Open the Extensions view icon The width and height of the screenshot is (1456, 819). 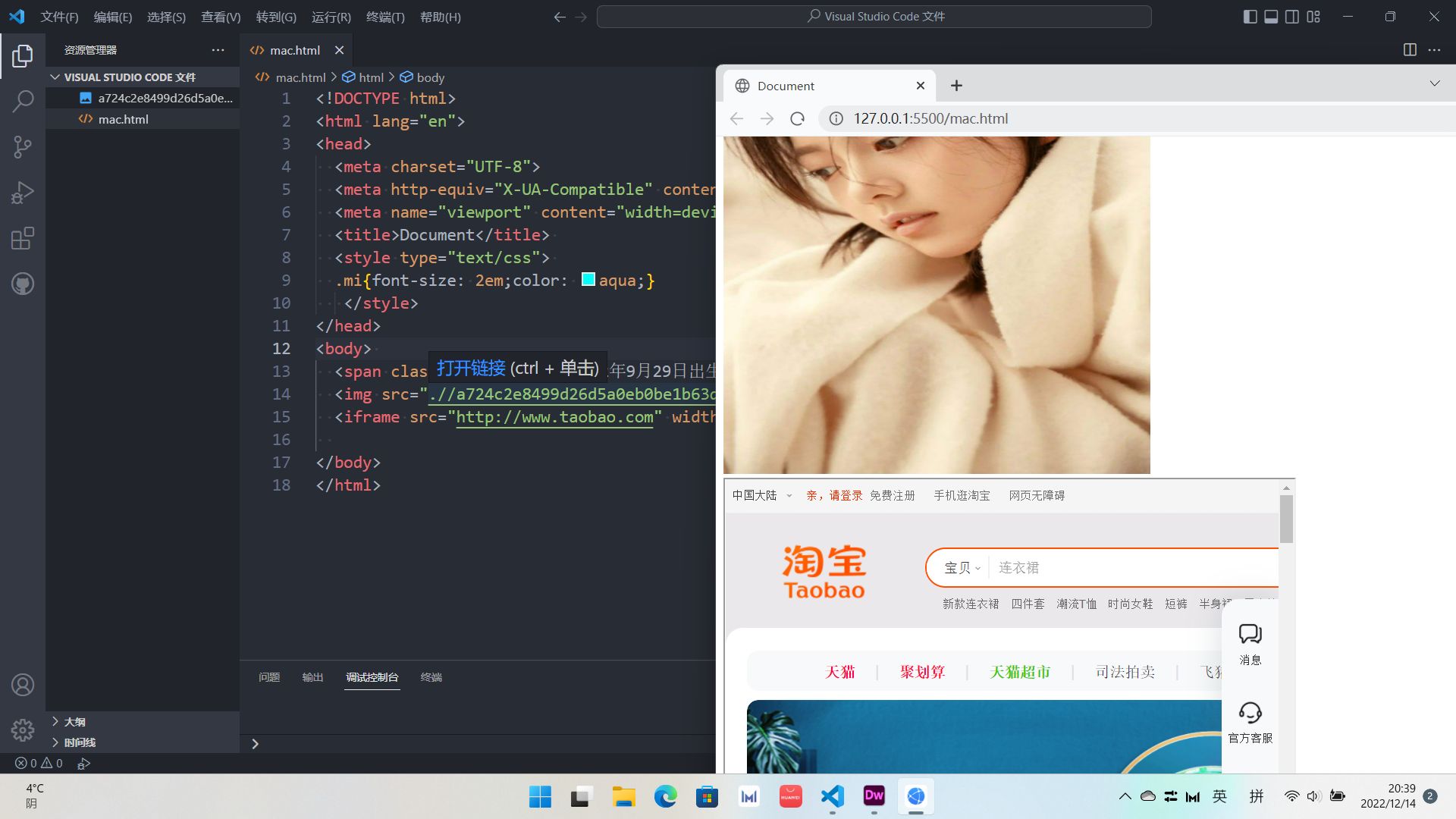23,238
